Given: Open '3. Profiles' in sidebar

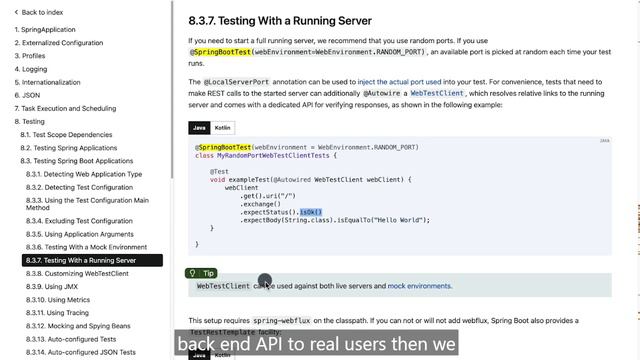Looking at the screenshot, I should coord(30,56).
